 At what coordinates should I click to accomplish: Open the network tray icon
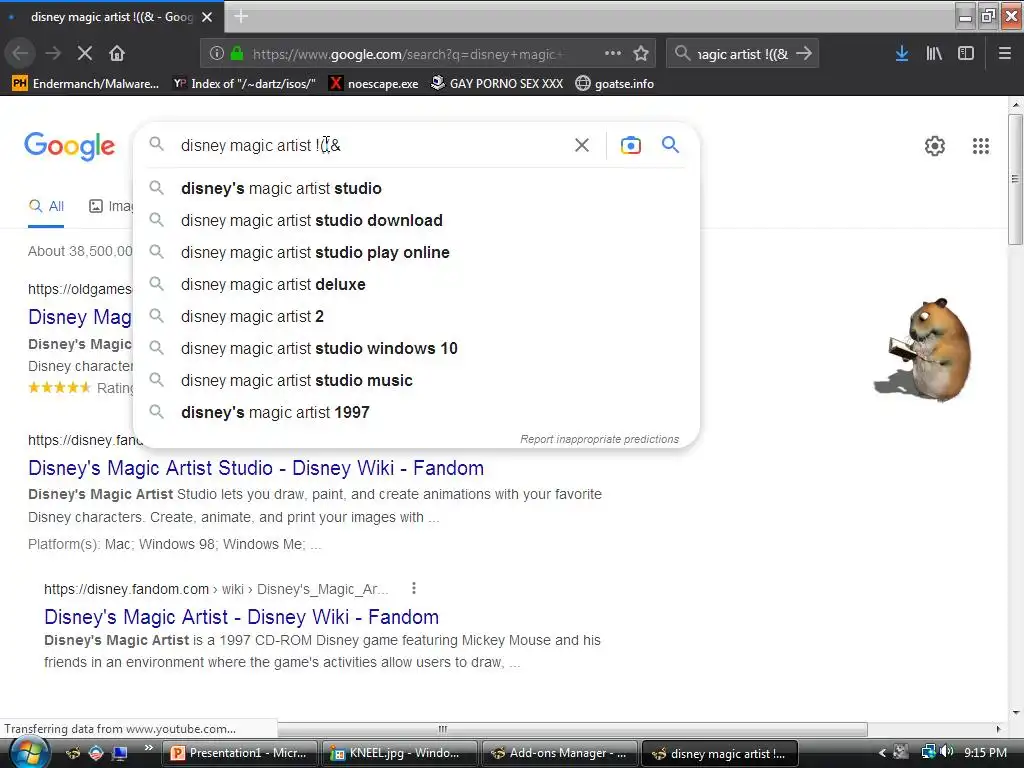point(928,752)
